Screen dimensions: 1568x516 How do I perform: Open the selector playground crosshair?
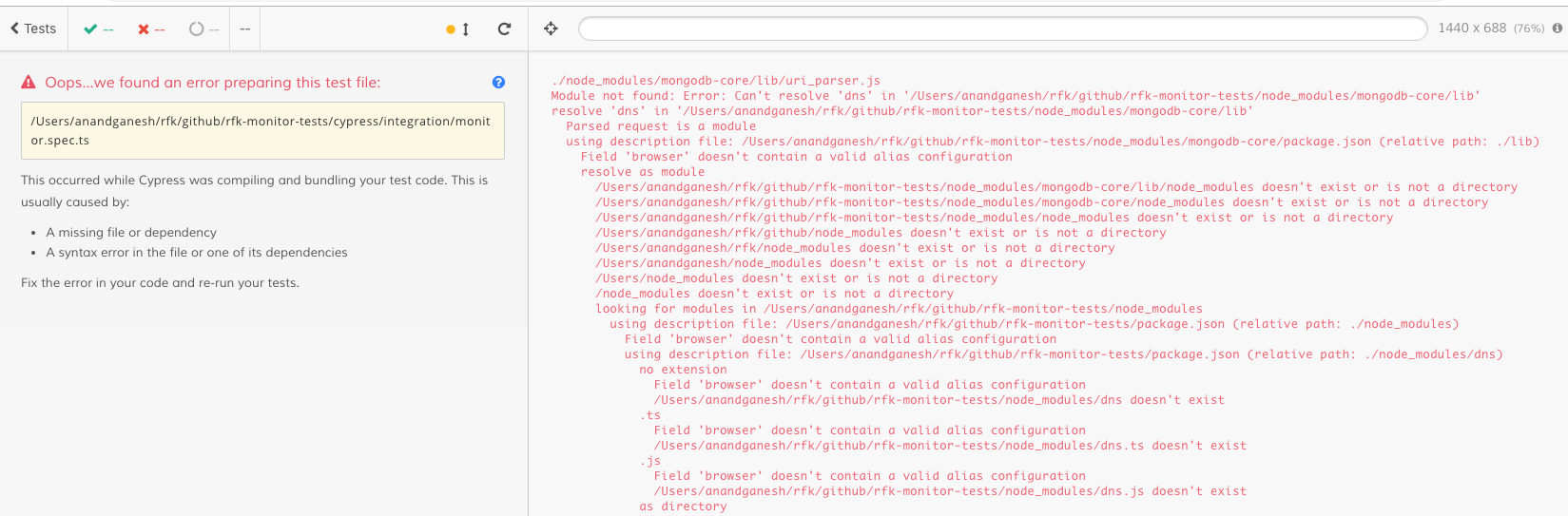[551, 29]
